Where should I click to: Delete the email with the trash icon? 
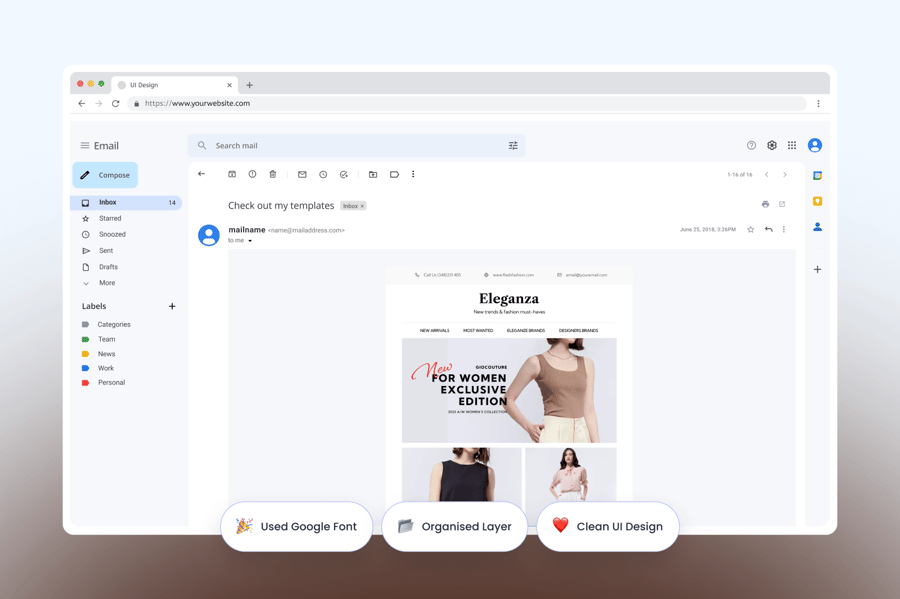click(x=273, y=174)
